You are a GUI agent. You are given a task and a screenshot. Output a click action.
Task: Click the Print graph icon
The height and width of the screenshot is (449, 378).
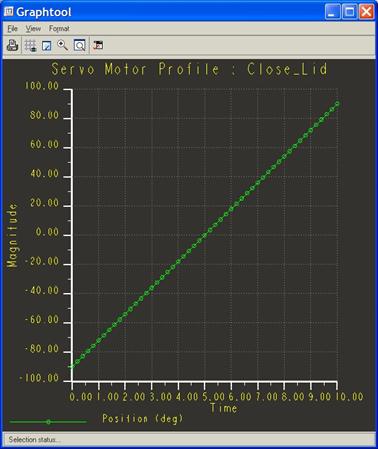click(12, 45)
